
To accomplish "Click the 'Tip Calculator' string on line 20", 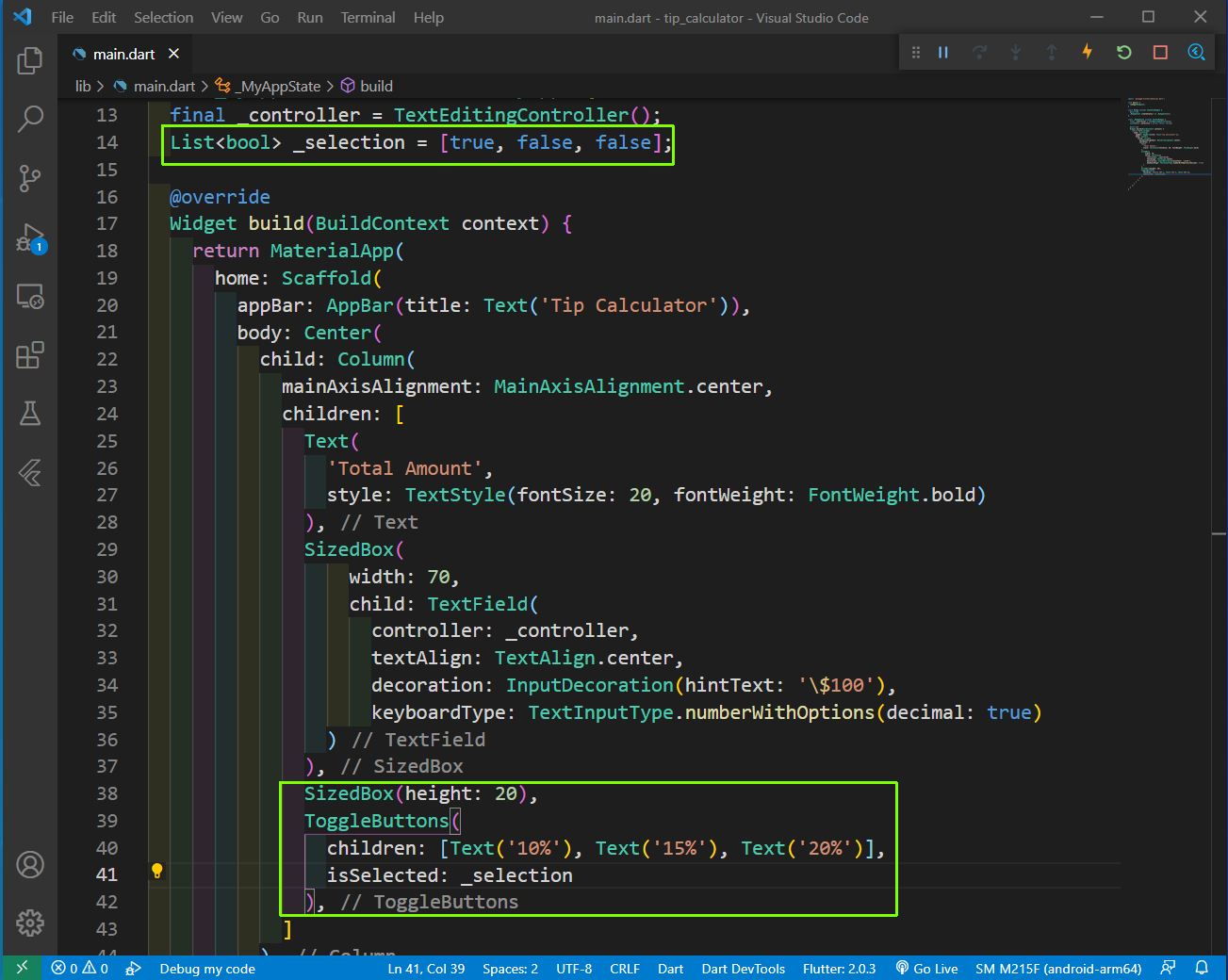I will [629, 305].
